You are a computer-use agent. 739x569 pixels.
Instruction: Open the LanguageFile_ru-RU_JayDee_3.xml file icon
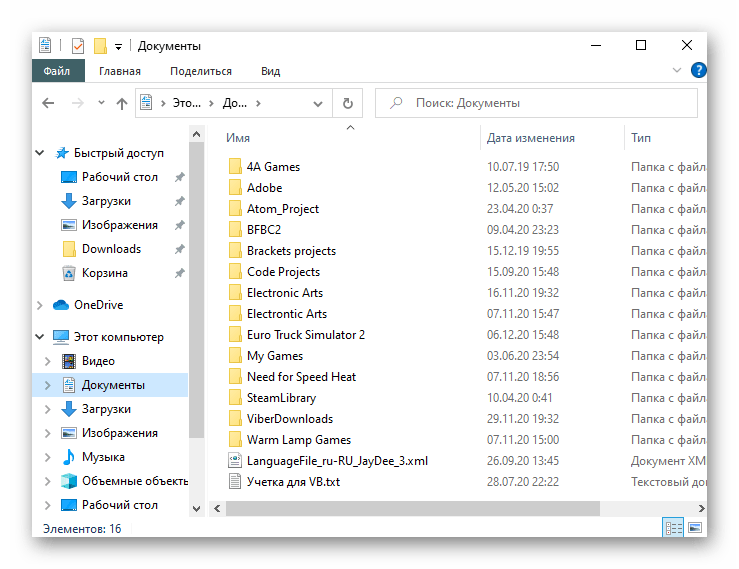(x=235, y=461)
